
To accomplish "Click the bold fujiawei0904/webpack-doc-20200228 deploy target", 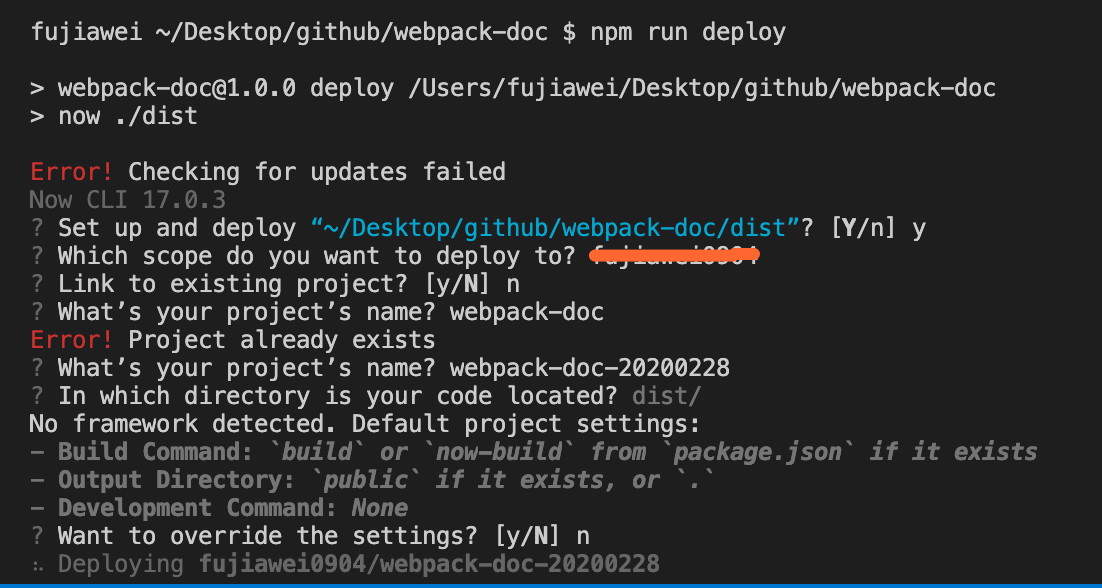I will pos(429,564).
